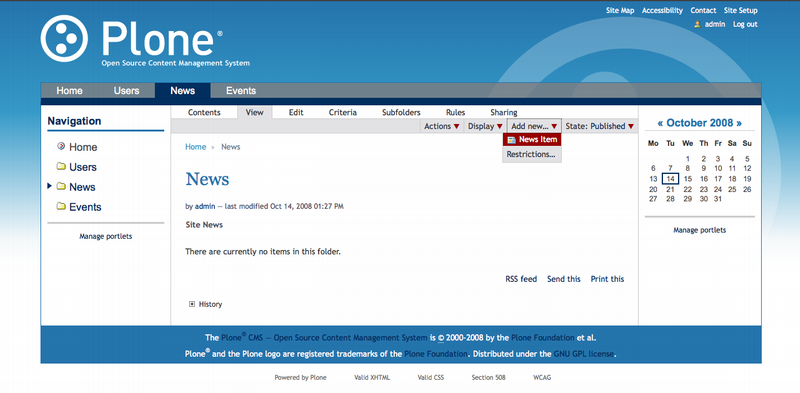Image resolution: width=800 pixels, height=393 pixels.
Task: Open the RSS feed link
Action: [x=521, y=279]
